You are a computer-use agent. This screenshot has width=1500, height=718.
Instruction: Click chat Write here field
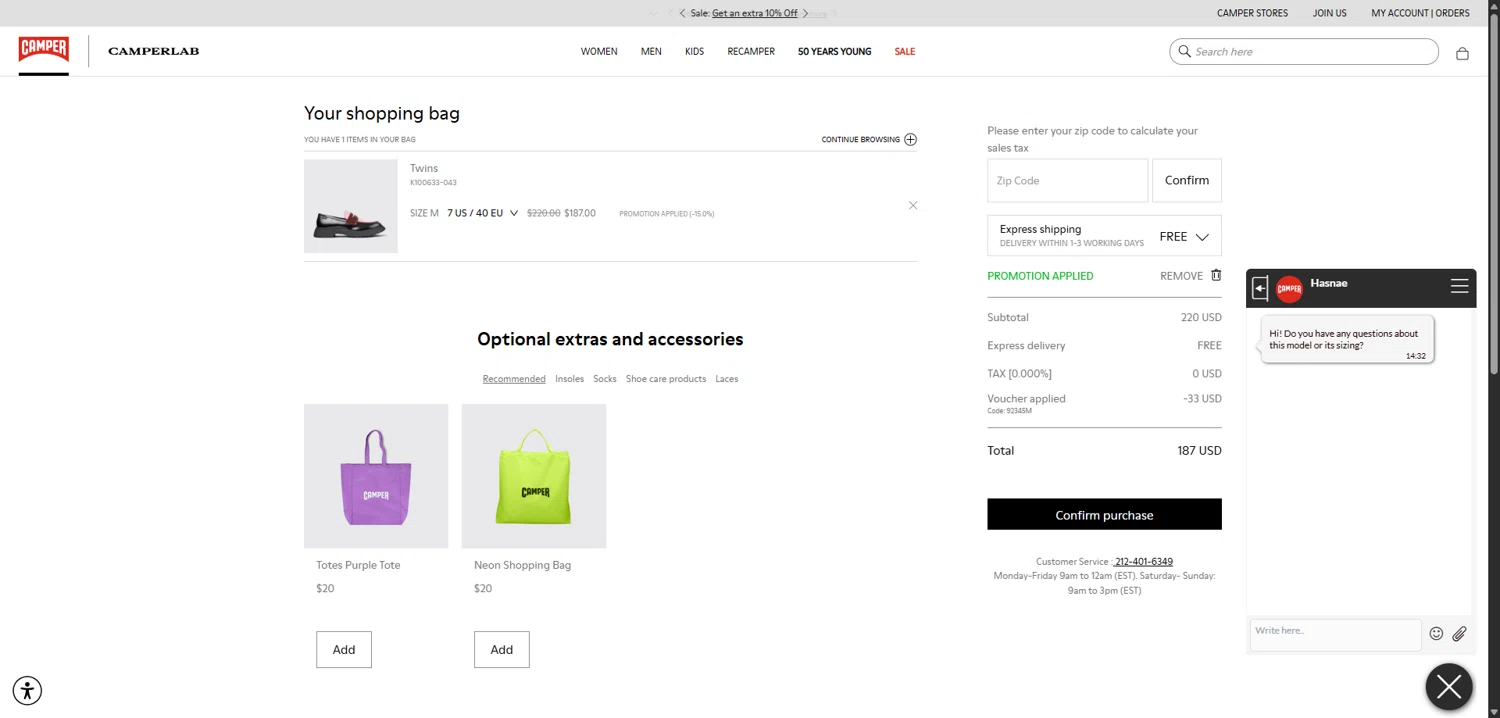click(x=1336, y=634)
